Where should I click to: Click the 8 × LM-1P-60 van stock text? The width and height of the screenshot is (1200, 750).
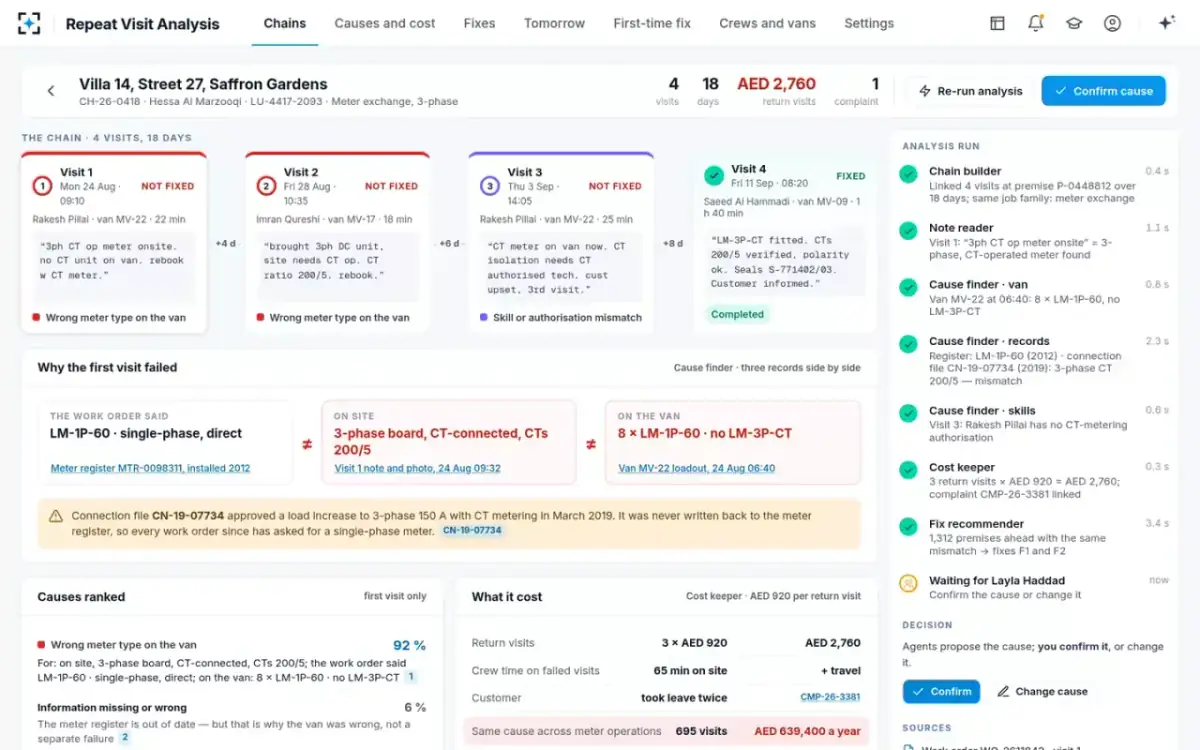[705, 434]
